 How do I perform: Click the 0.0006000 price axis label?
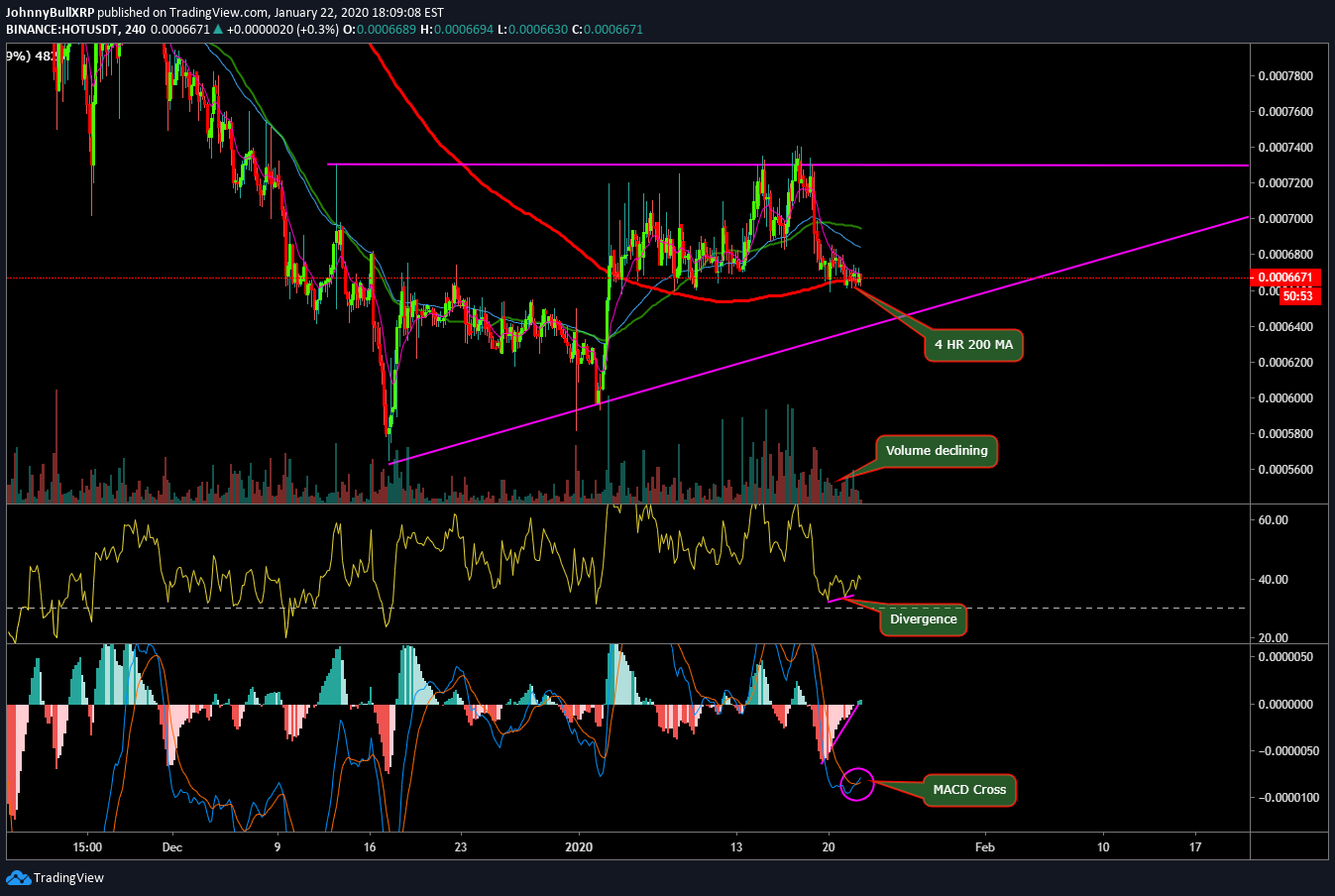1285,398
